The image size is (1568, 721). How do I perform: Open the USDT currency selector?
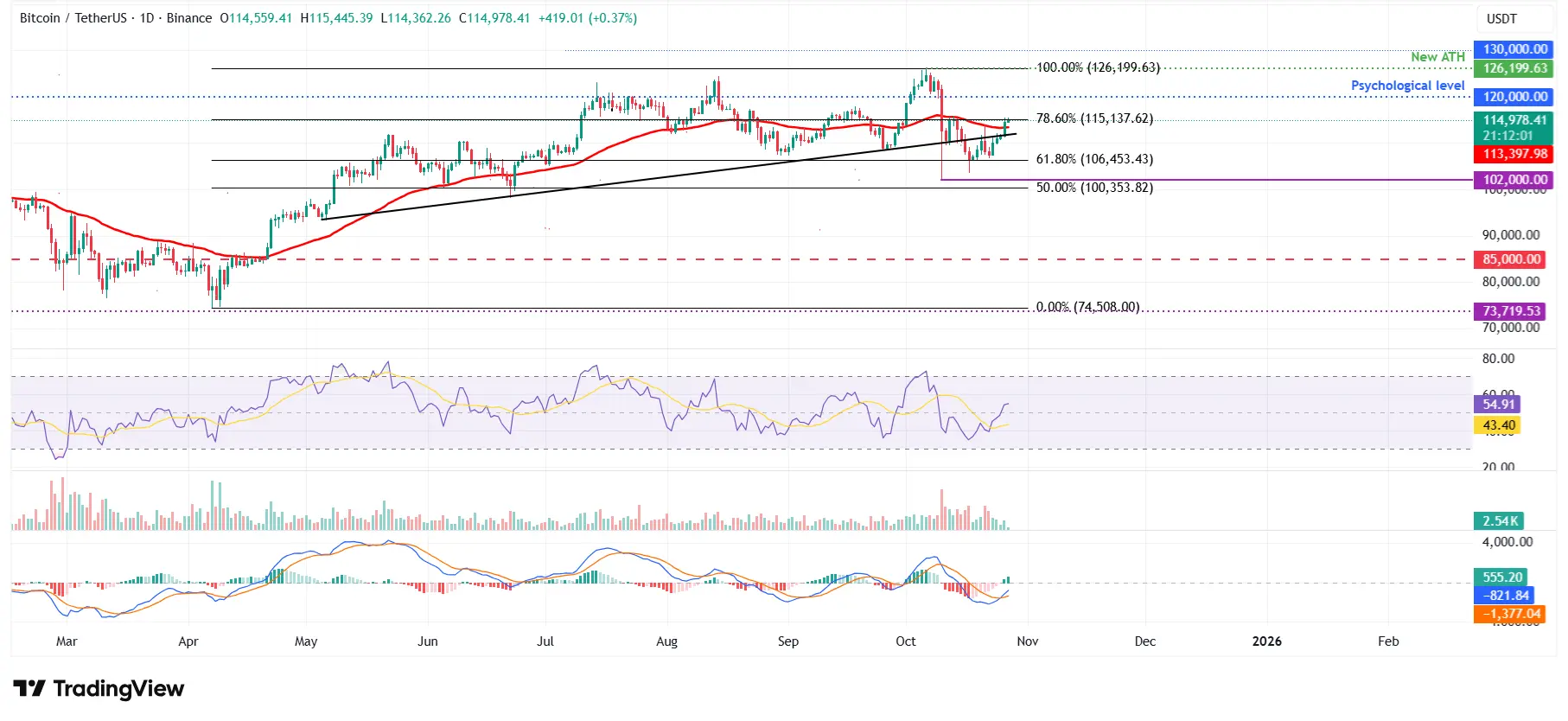pyautogui.click(x=1501, y=19)
